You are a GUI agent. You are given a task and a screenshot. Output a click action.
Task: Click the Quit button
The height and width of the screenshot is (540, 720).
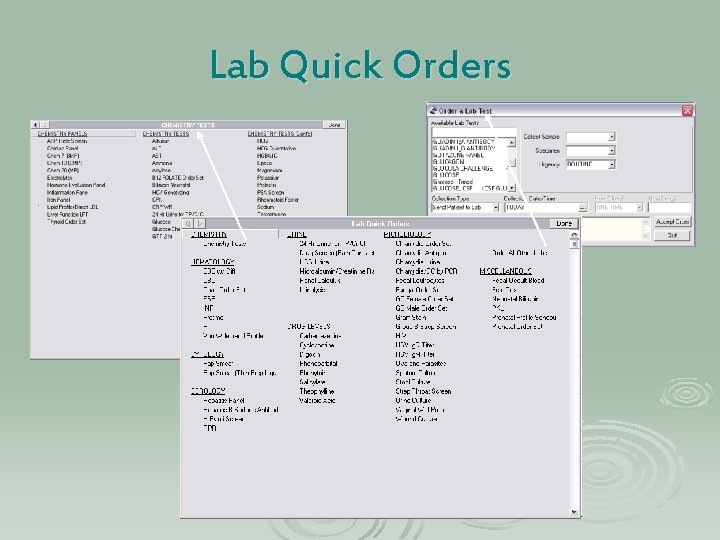click(672, 235)
